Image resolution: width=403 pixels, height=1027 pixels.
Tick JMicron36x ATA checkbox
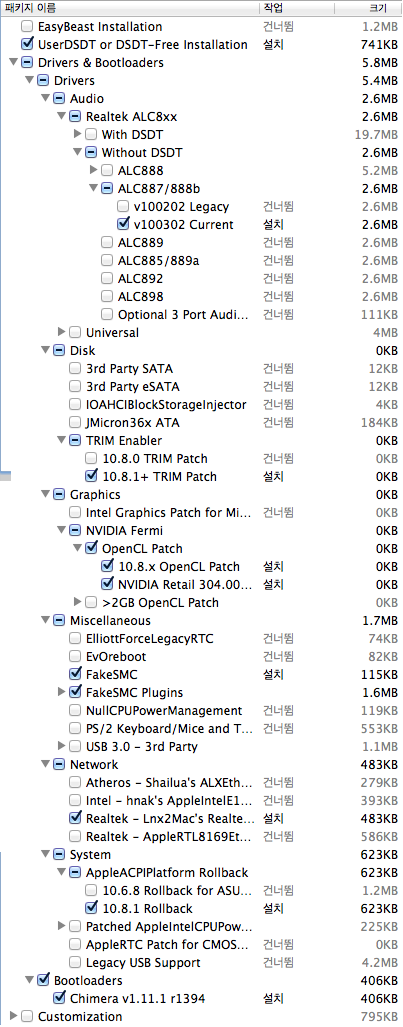(75, 422)
